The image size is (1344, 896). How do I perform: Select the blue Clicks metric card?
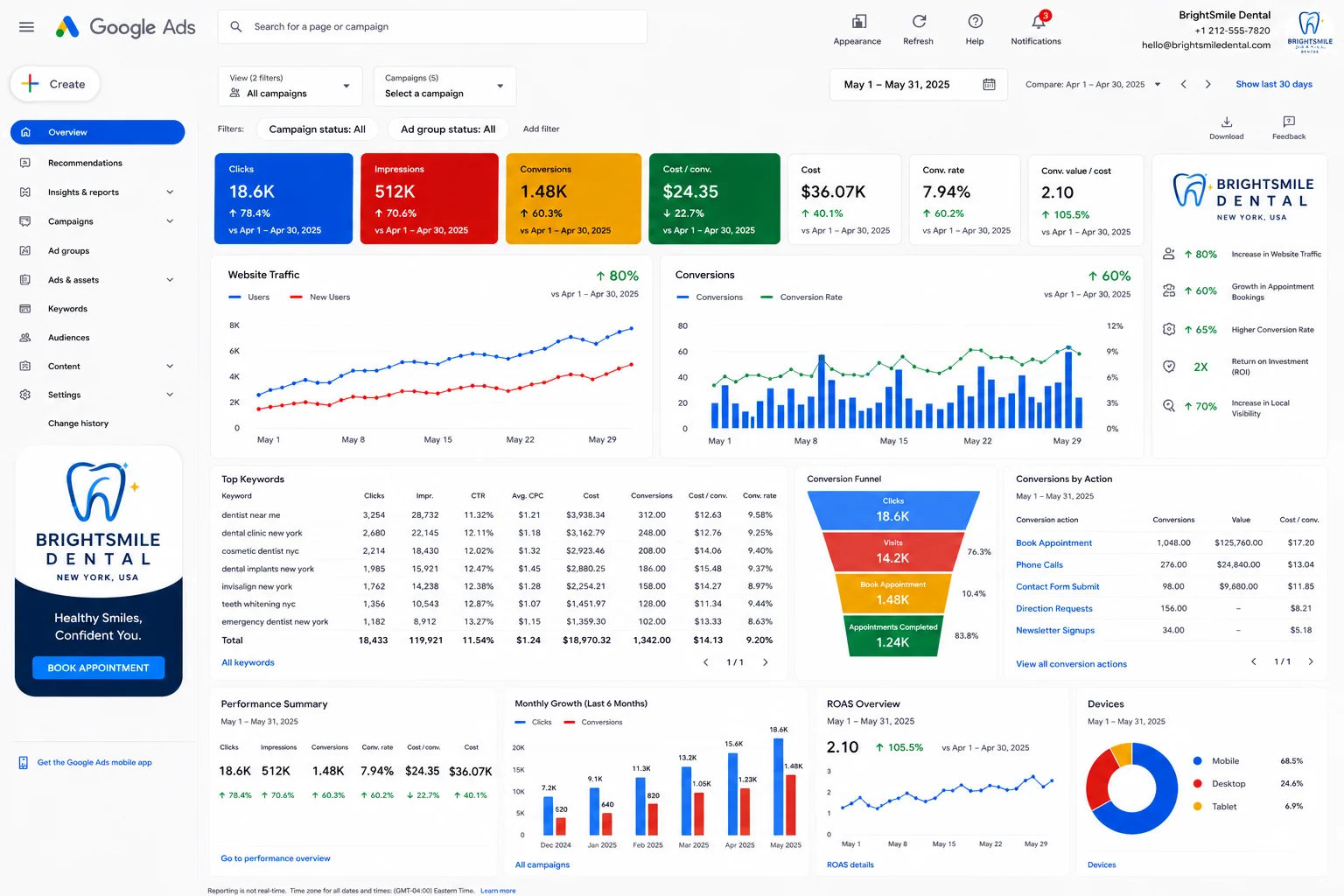283,199
